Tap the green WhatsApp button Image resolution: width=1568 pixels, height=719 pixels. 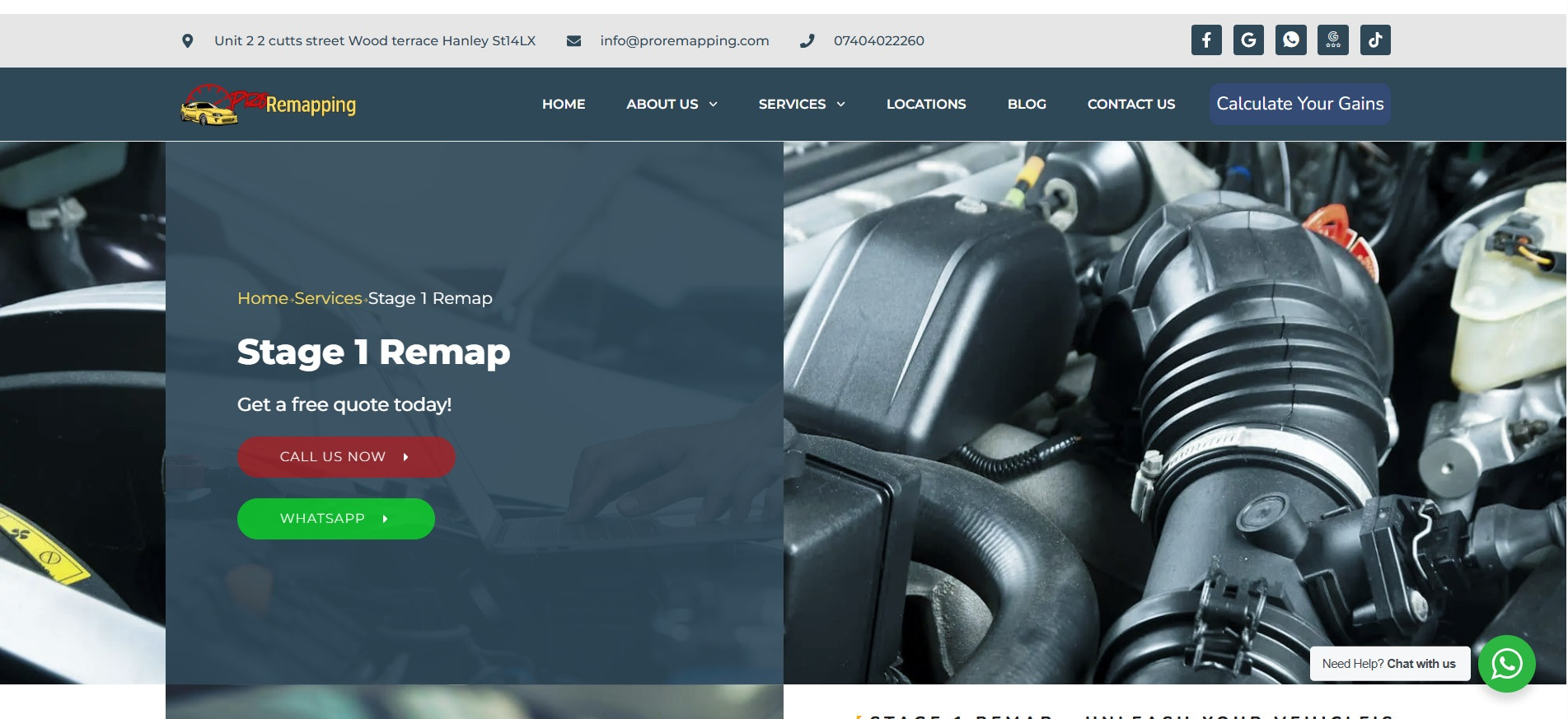[x=335, y=519]
